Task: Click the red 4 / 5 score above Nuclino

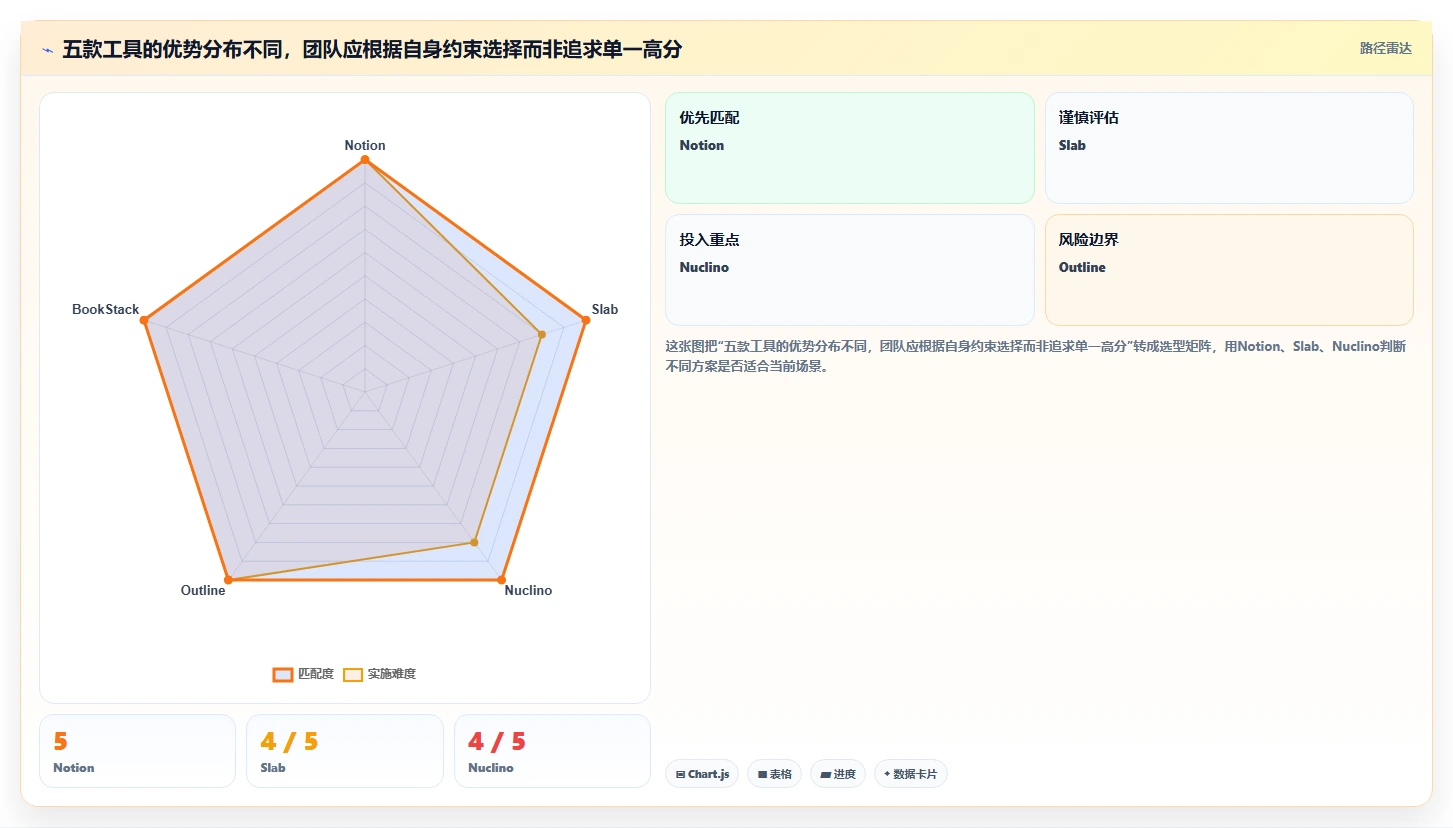Action: 497,741
